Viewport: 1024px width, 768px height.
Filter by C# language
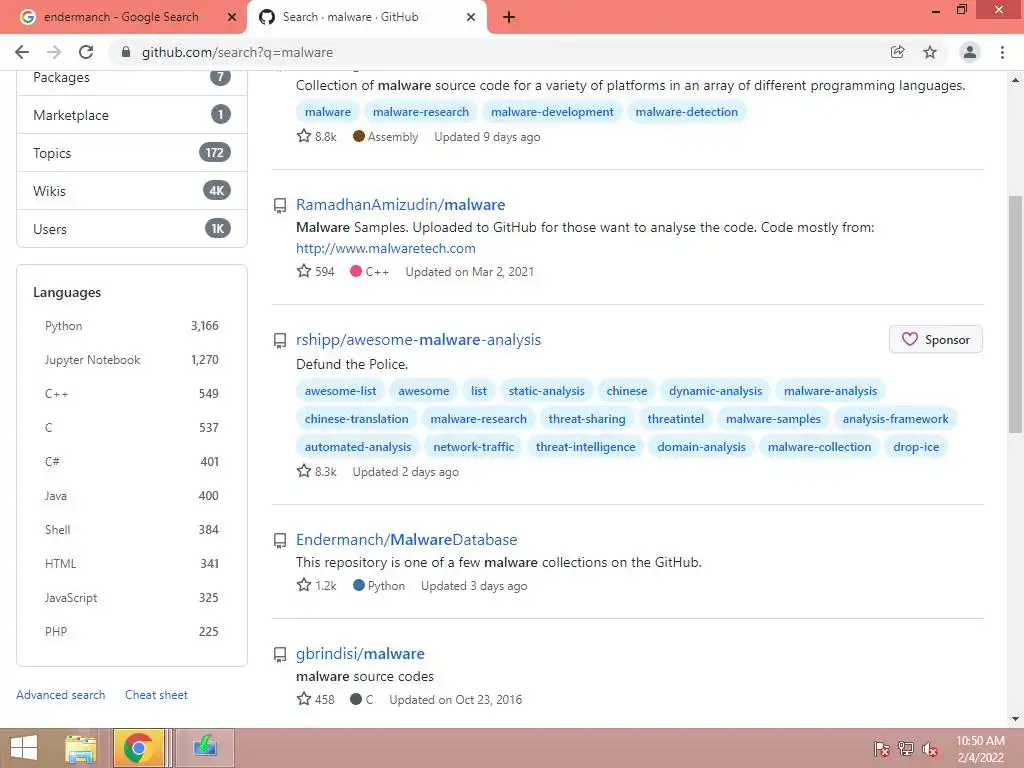click(132, 462)
